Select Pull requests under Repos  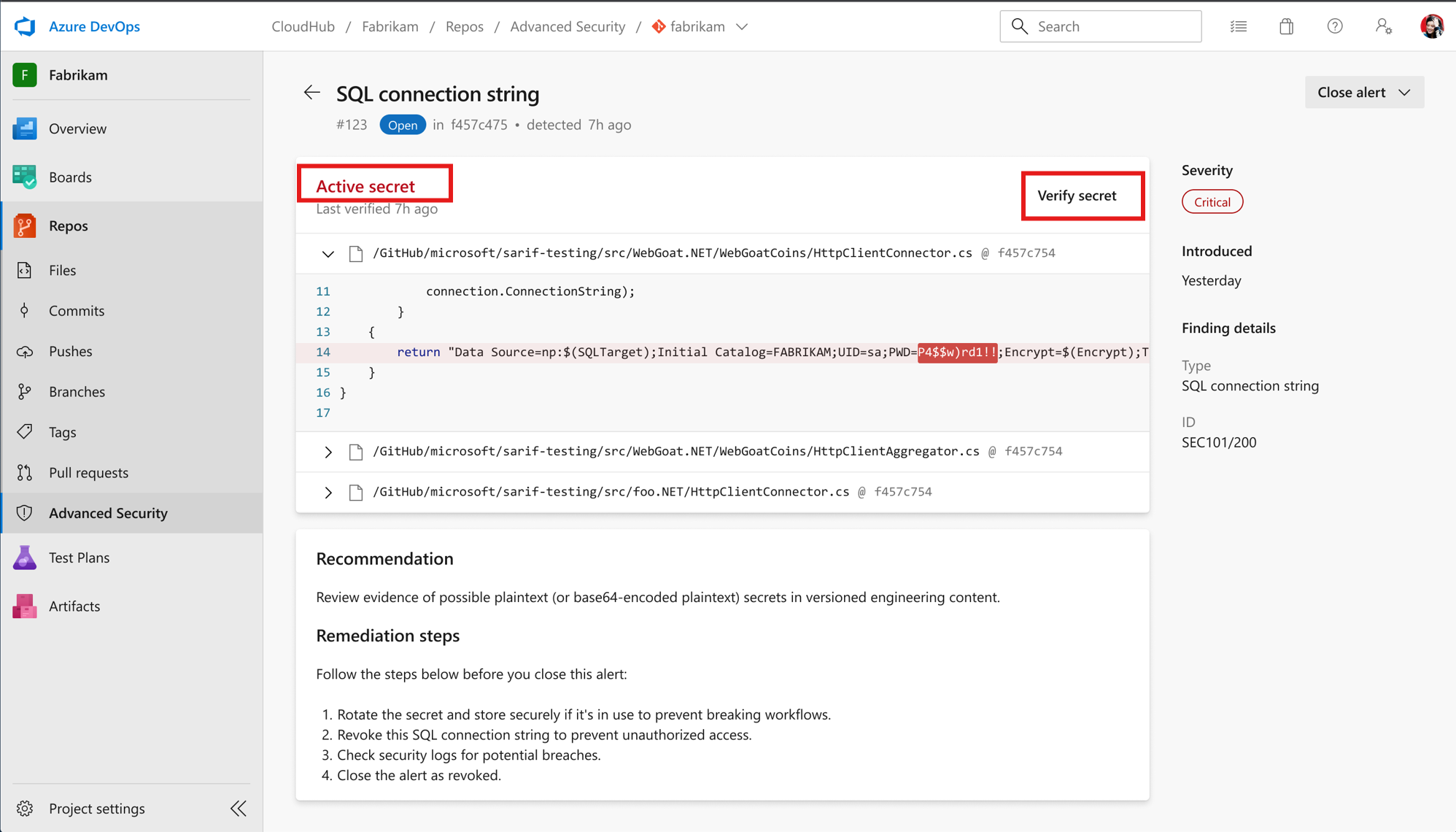click(133, 473)
